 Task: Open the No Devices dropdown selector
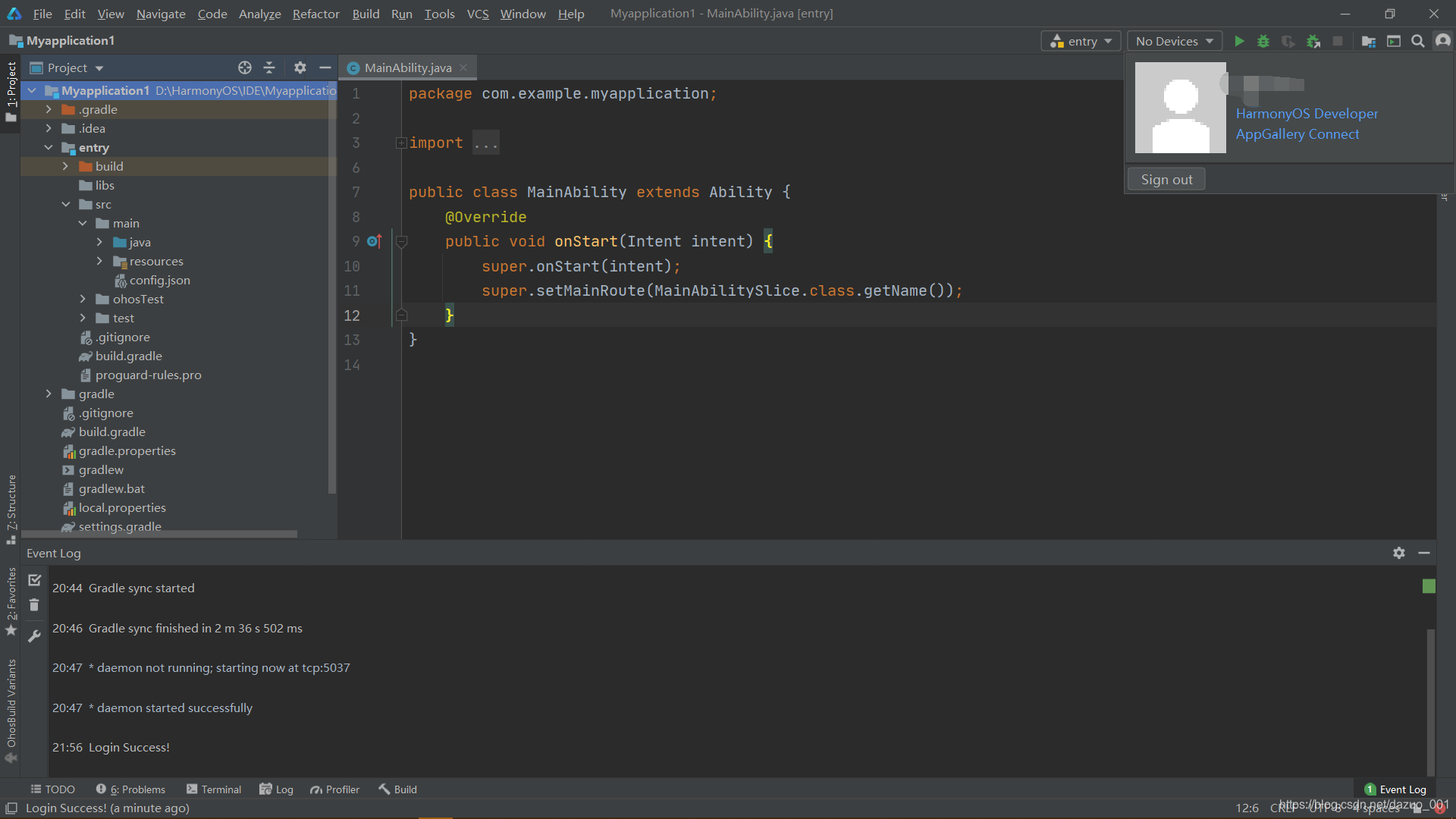click(x=1172, y=40)
